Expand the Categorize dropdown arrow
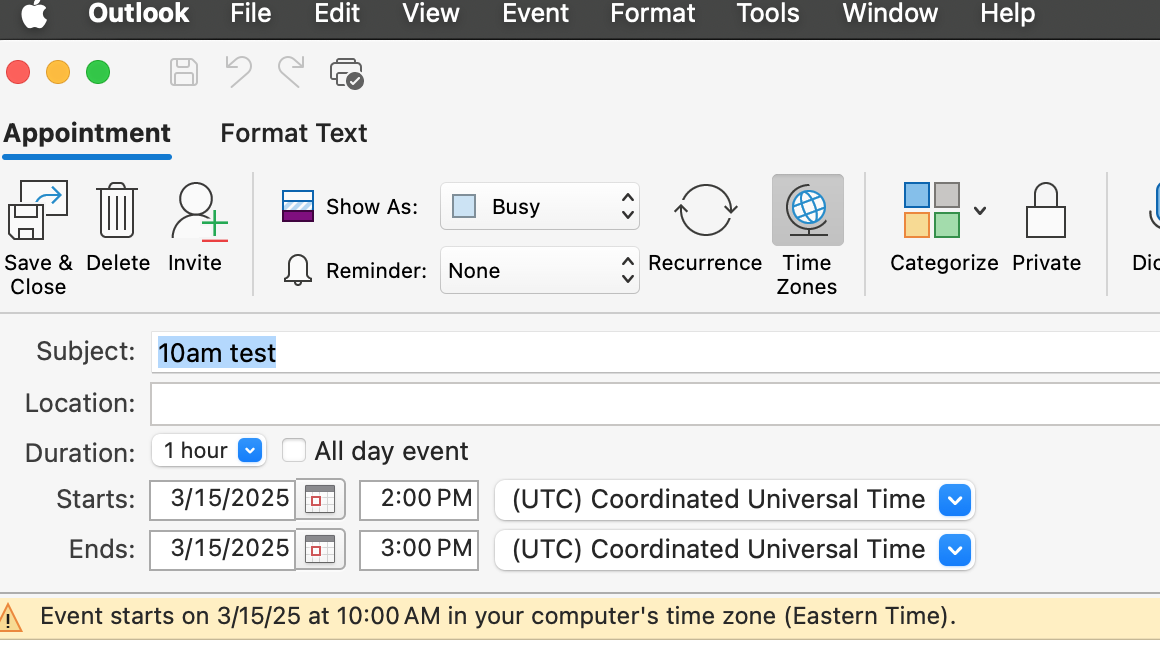 pos(979,211)
